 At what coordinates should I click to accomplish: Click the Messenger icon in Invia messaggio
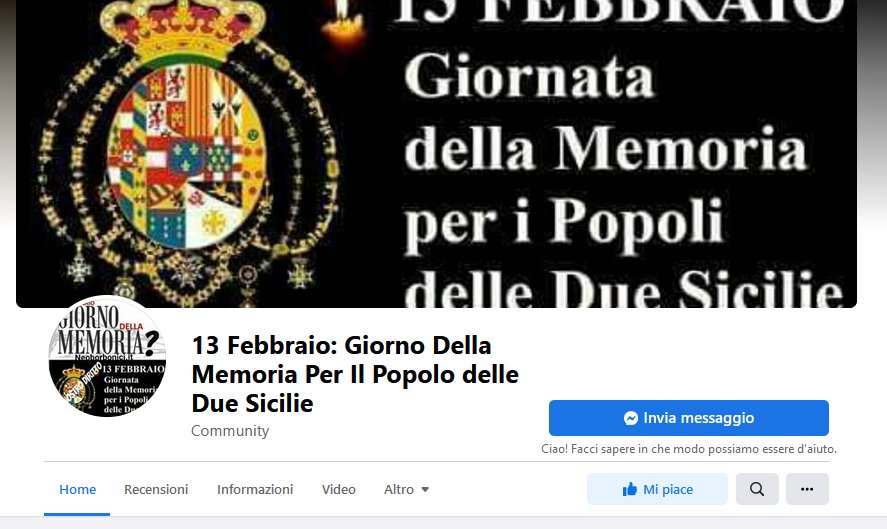click(631, 418)
